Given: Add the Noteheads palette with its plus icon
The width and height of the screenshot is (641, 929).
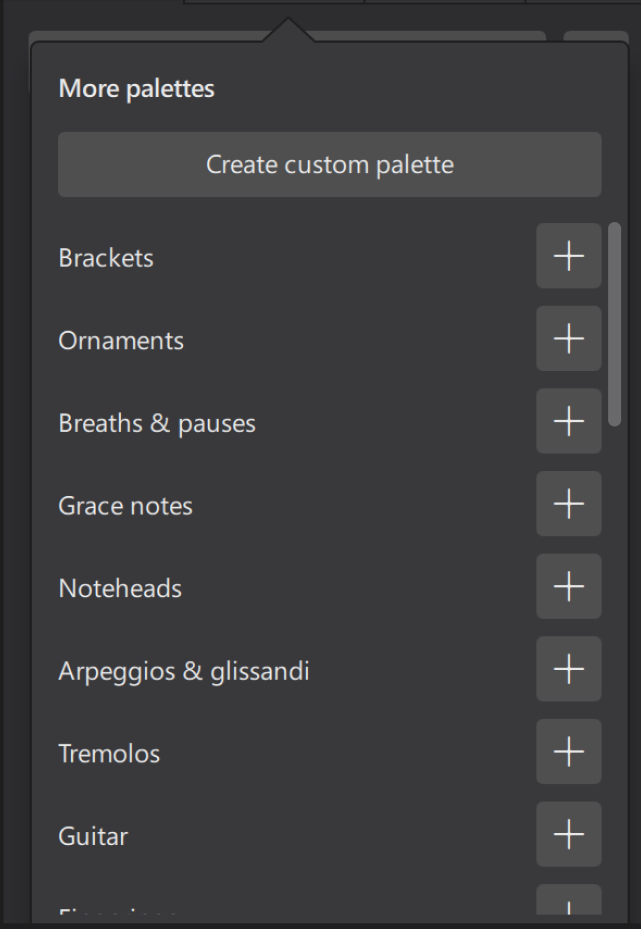Looking at the screenshot, I should click(x=568, y=588).
